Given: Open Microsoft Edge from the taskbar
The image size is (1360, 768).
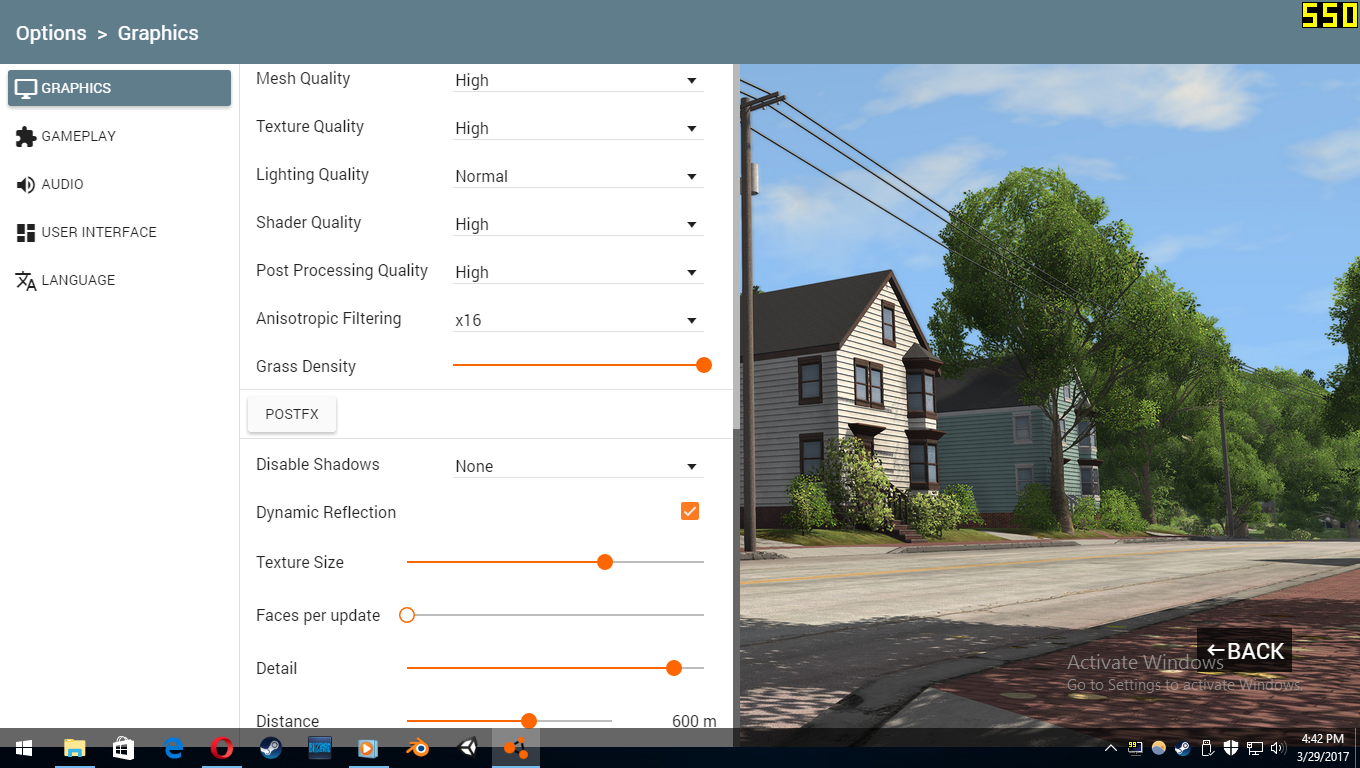Looking at the screenshot, I should 173,747.
